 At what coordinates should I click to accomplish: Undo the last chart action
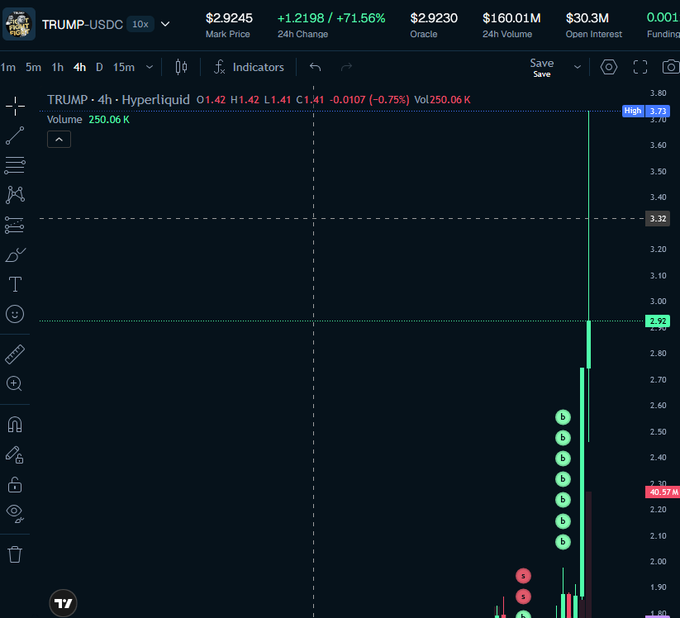(x=315, y=67)
